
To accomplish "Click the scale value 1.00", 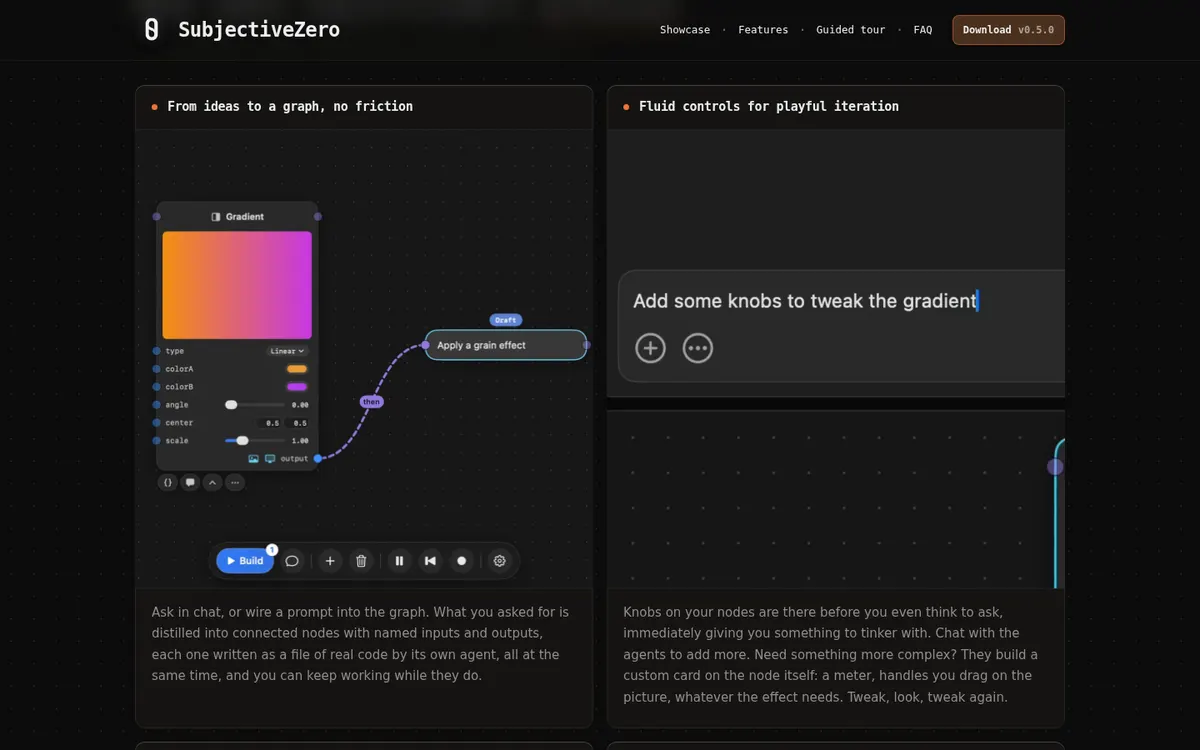I will click(x=300, y=441).
